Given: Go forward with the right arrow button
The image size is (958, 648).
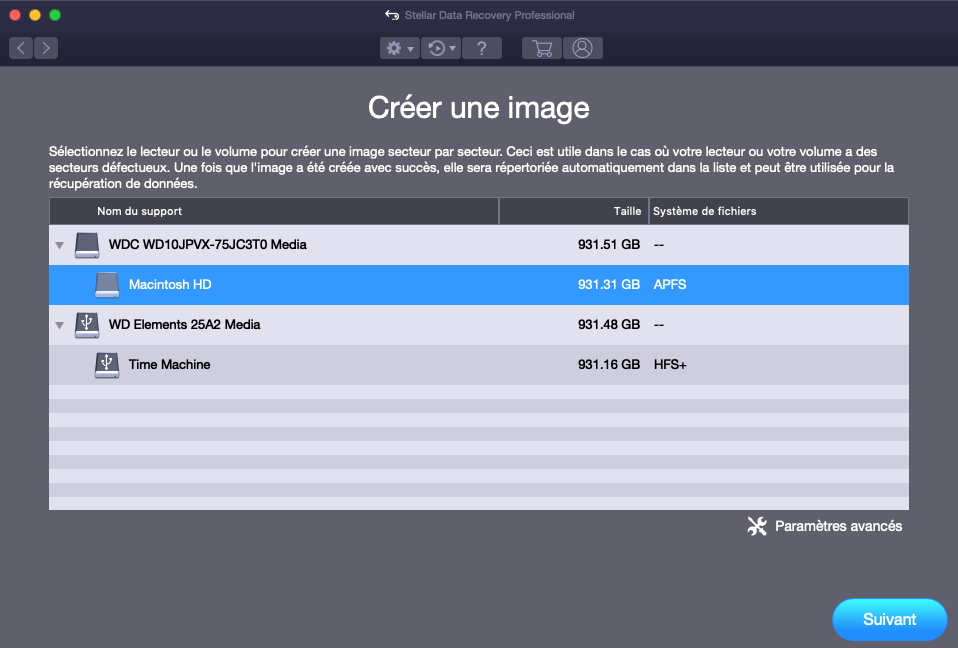Looking at the screenshot, I should [x=46, y=48].
